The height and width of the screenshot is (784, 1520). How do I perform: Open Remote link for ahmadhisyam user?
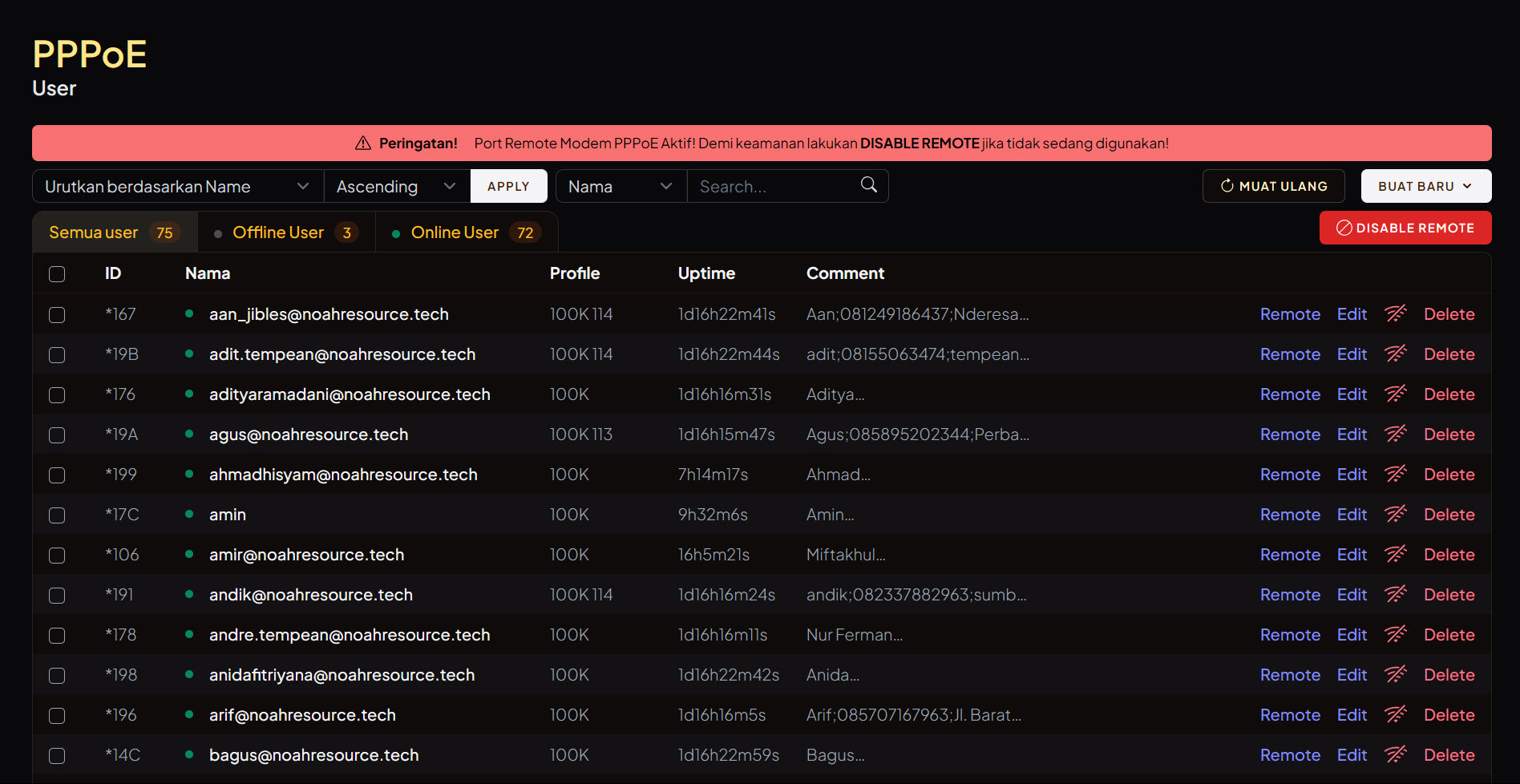point(1289,475)
